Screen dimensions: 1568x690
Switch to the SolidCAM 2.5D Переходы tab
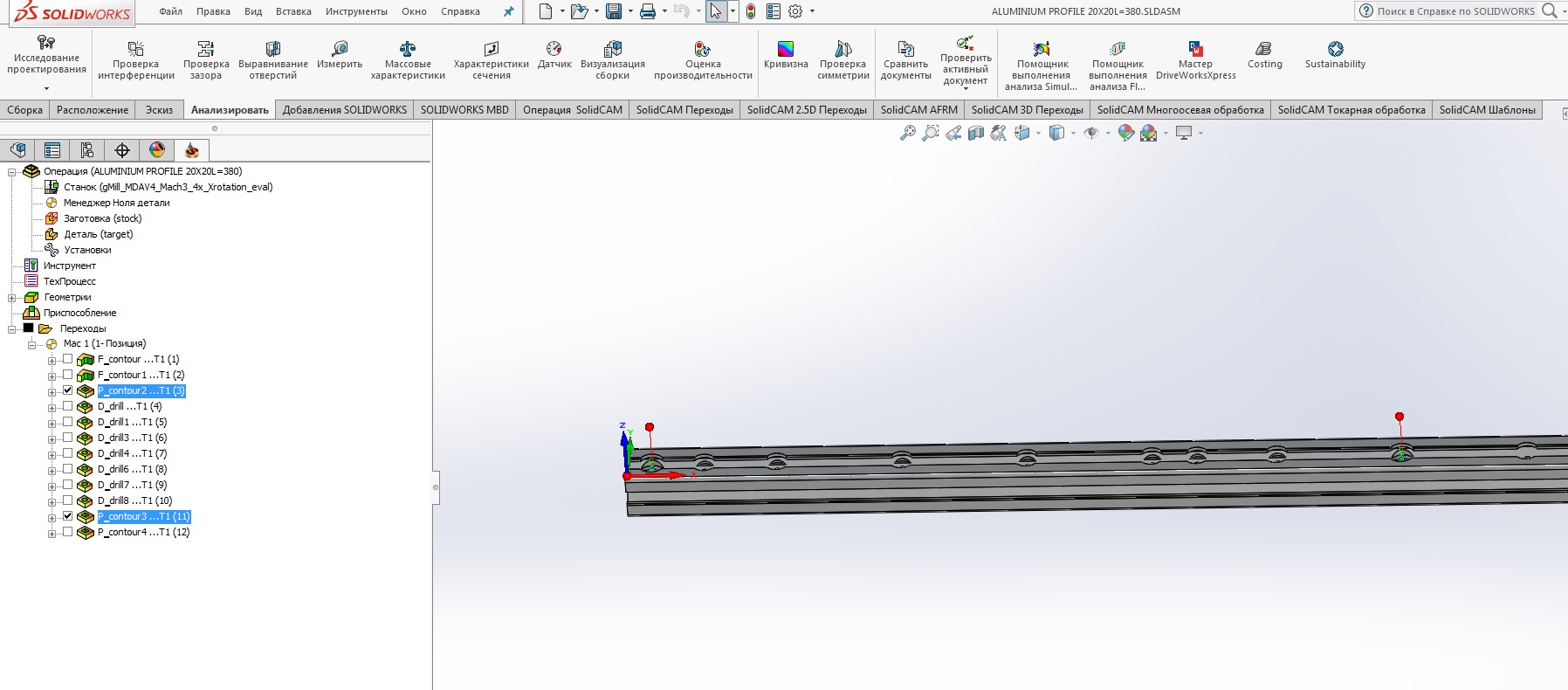click(x=807, y=110)
